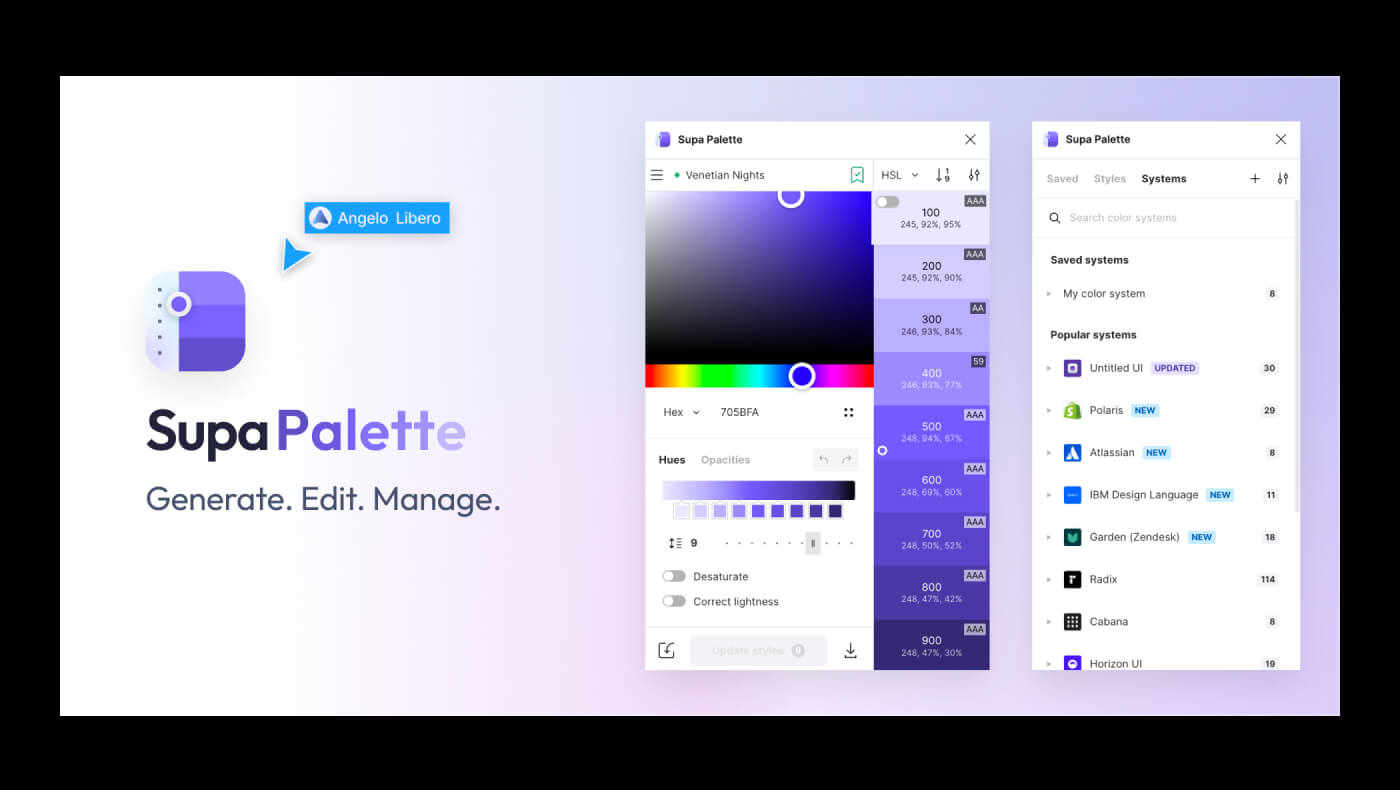Click the Radix logo icon
The height and width of the screenshot is (790, 1400).
[1072, 579]
